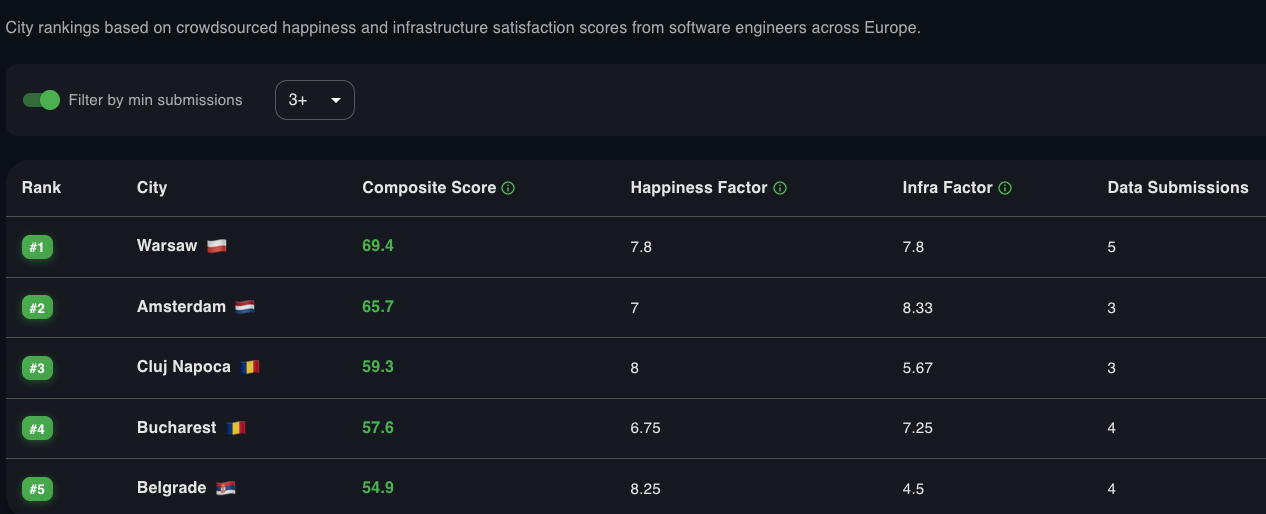The width and height of the screenshot is (1266, 514).
Task: Click the Serbia flag next to Belgrade
Action: [226, 488]
